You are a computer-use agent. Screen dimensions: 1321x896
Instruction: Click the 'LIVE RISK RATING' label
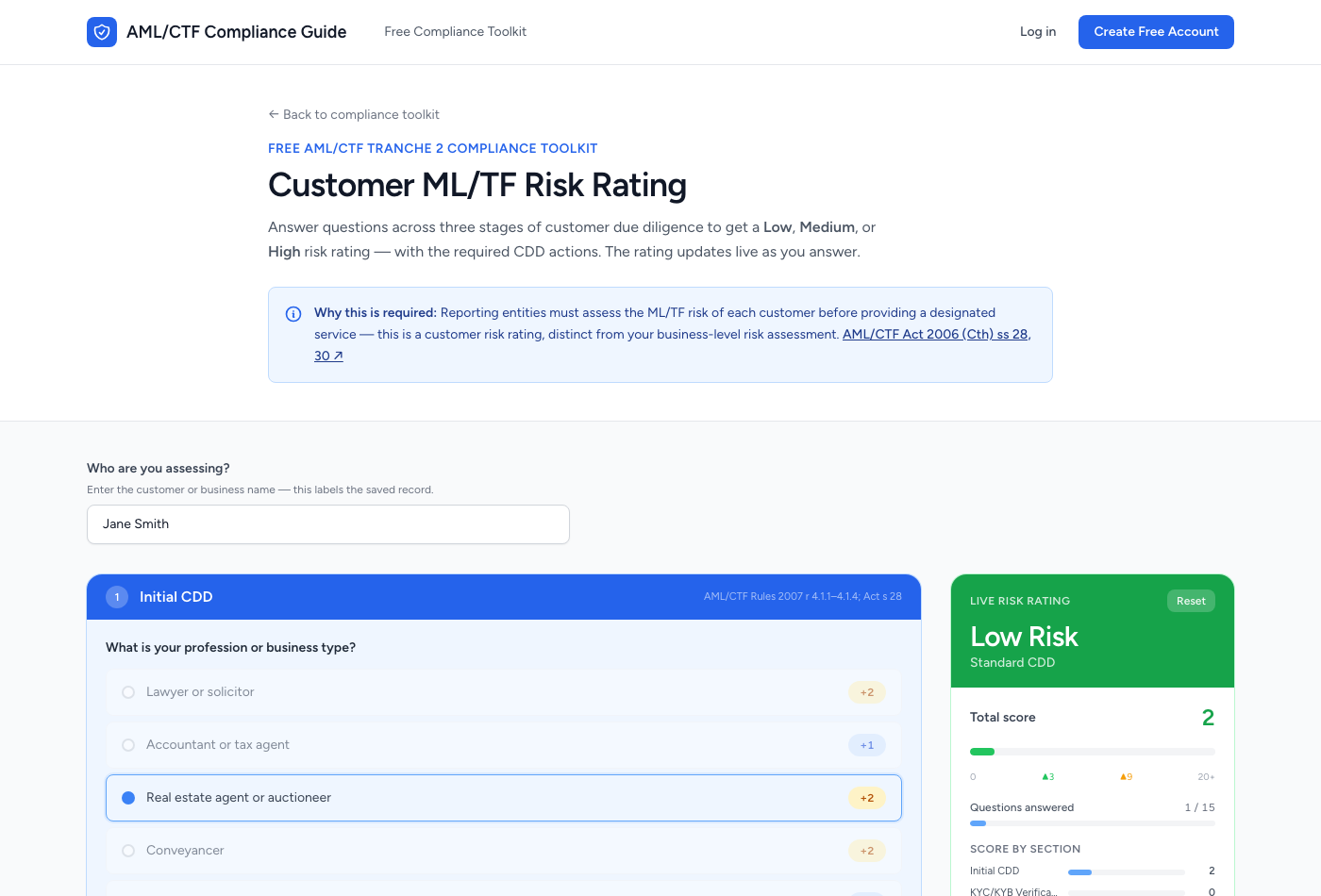tap(1020, 601)
